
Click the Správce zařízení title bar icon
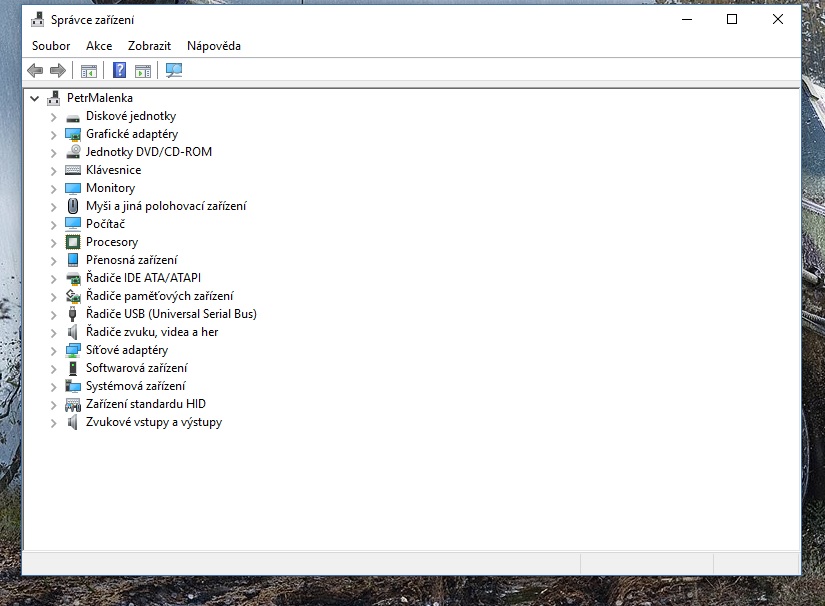tap(37, 19)
